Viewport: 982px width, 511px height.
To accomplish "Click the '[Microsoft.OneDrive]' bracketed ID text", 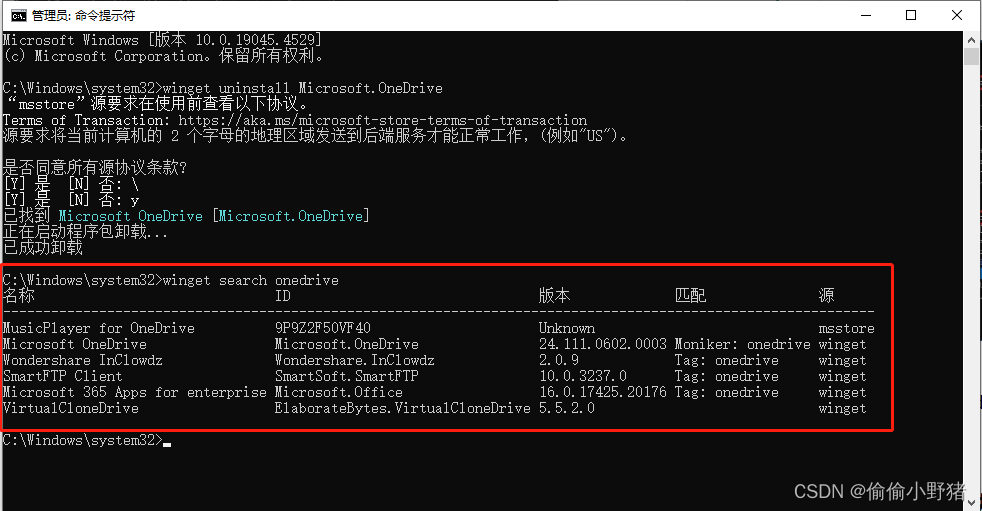I will (291, 216).
